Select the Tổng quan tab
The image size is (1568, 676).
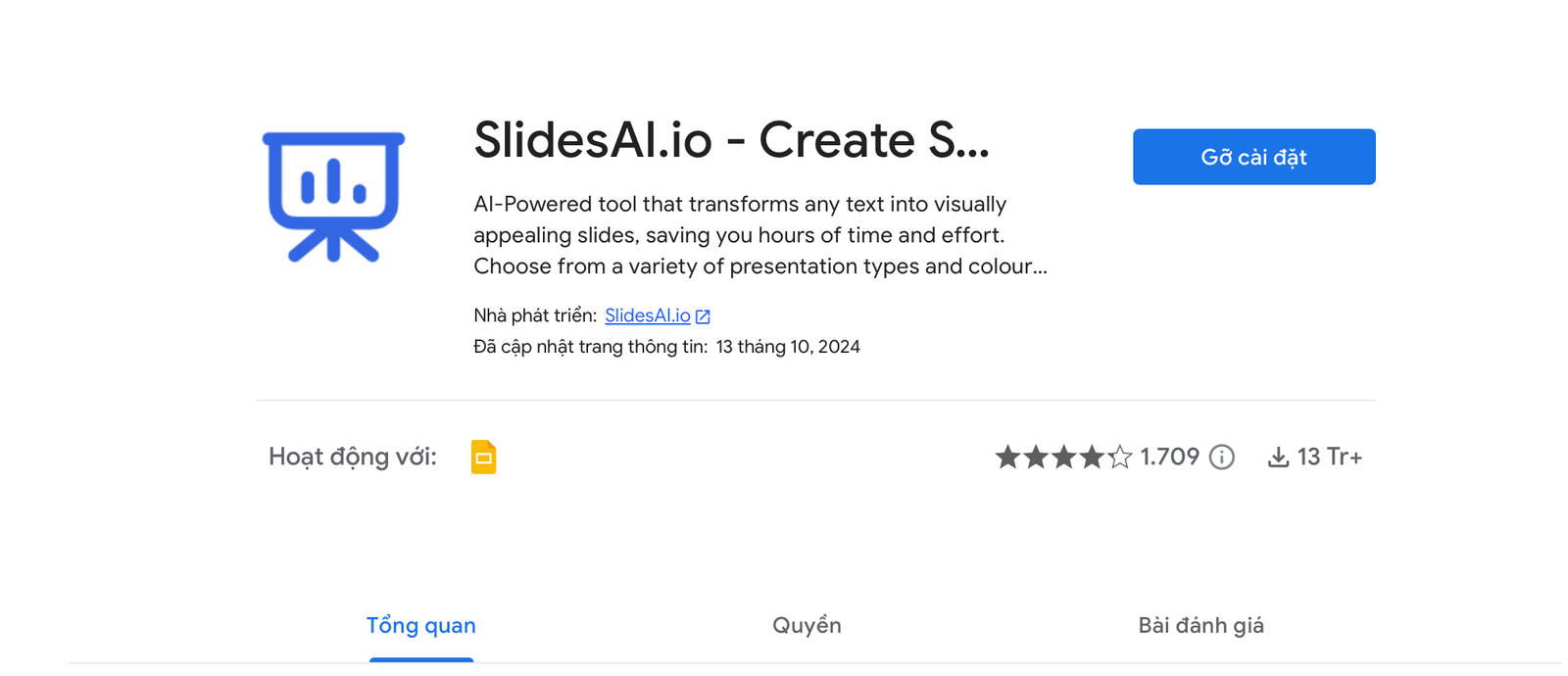tap(420, 625)
